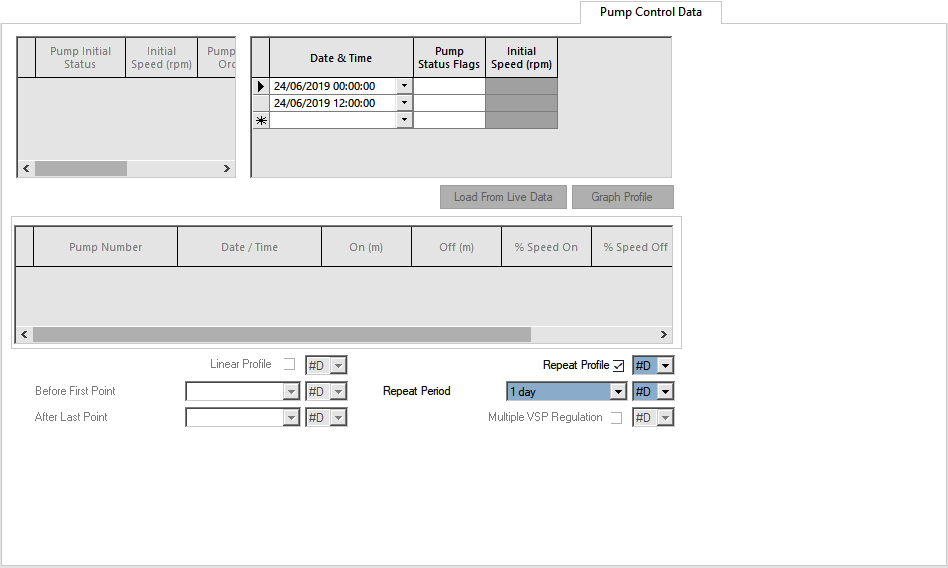
Task: Click Initial Speed (rpm) header in date table
Action: (521, 58)
